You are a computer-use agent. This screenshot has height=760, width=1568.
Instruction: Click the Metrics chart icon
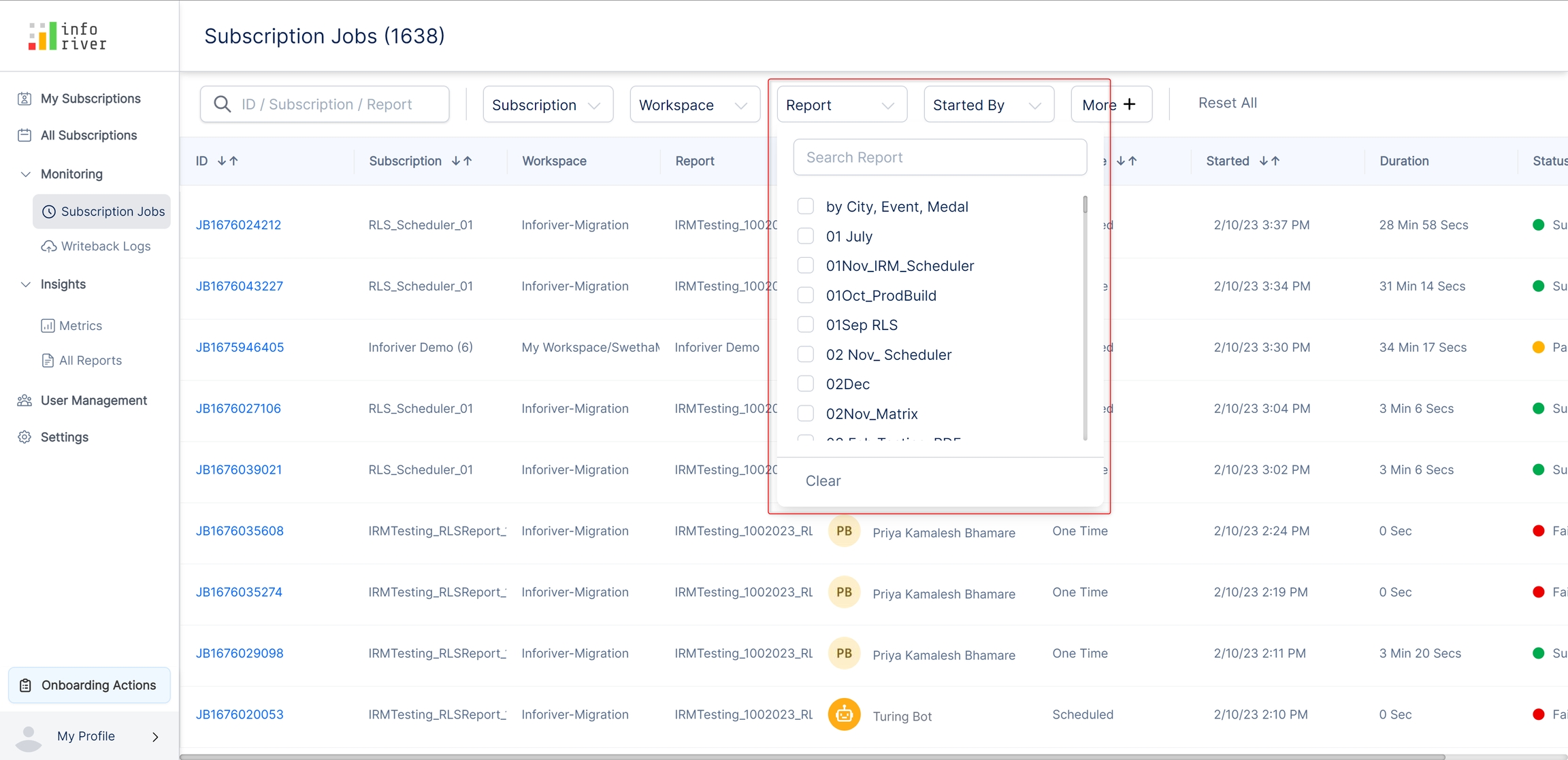(48, 326)
